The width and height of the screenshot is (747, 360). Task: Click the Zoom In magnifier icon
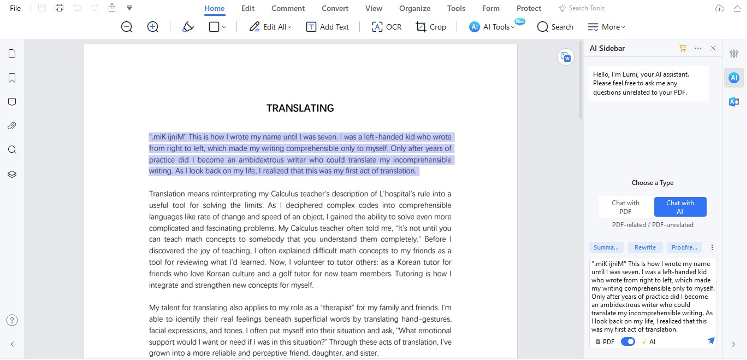point(152,27)
